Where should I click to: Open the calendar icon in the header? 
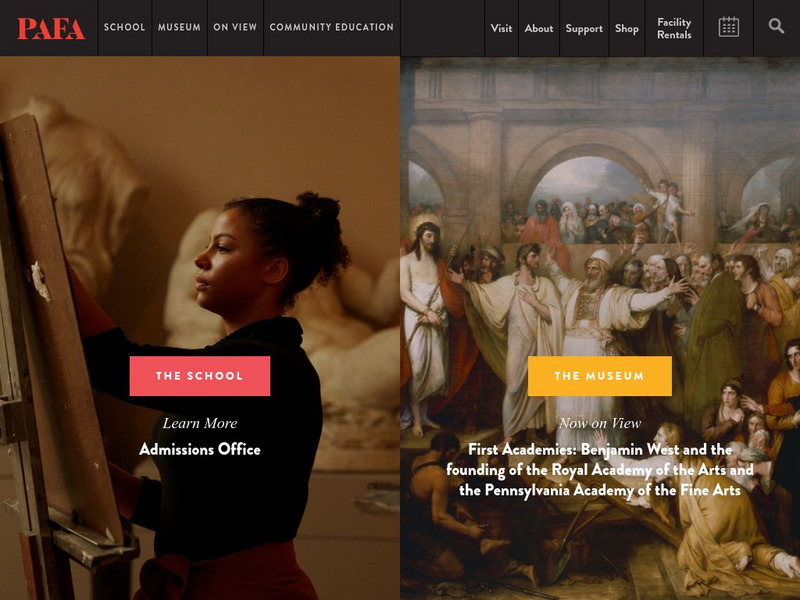pos(729,27)
